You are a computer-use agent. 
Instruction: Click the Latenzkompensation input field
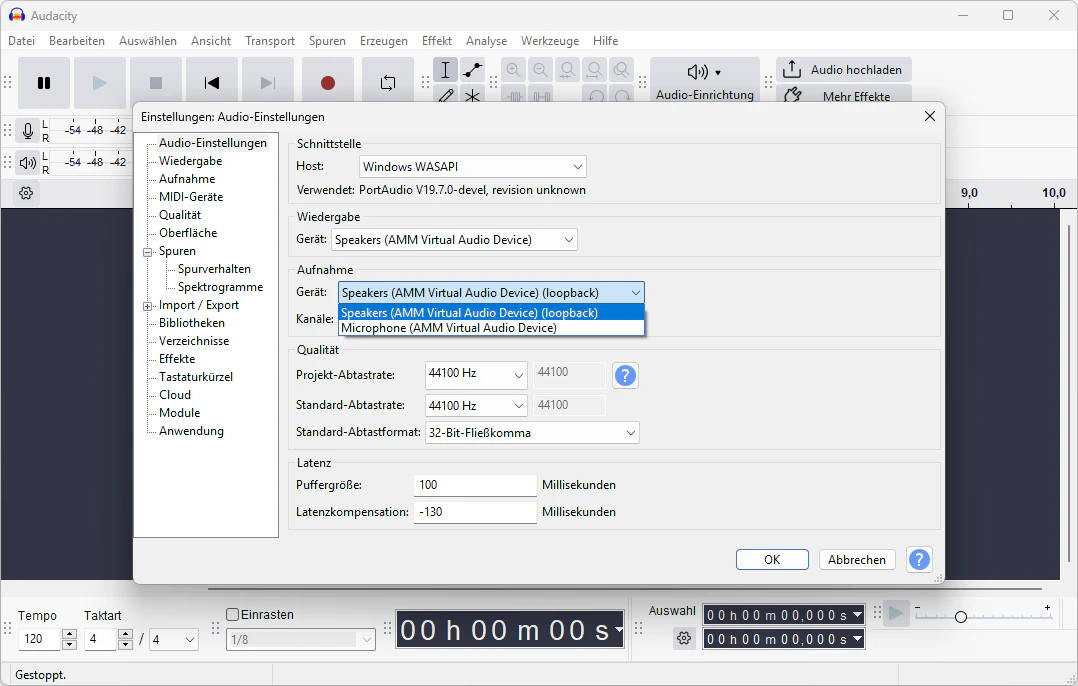coord(475,512)
